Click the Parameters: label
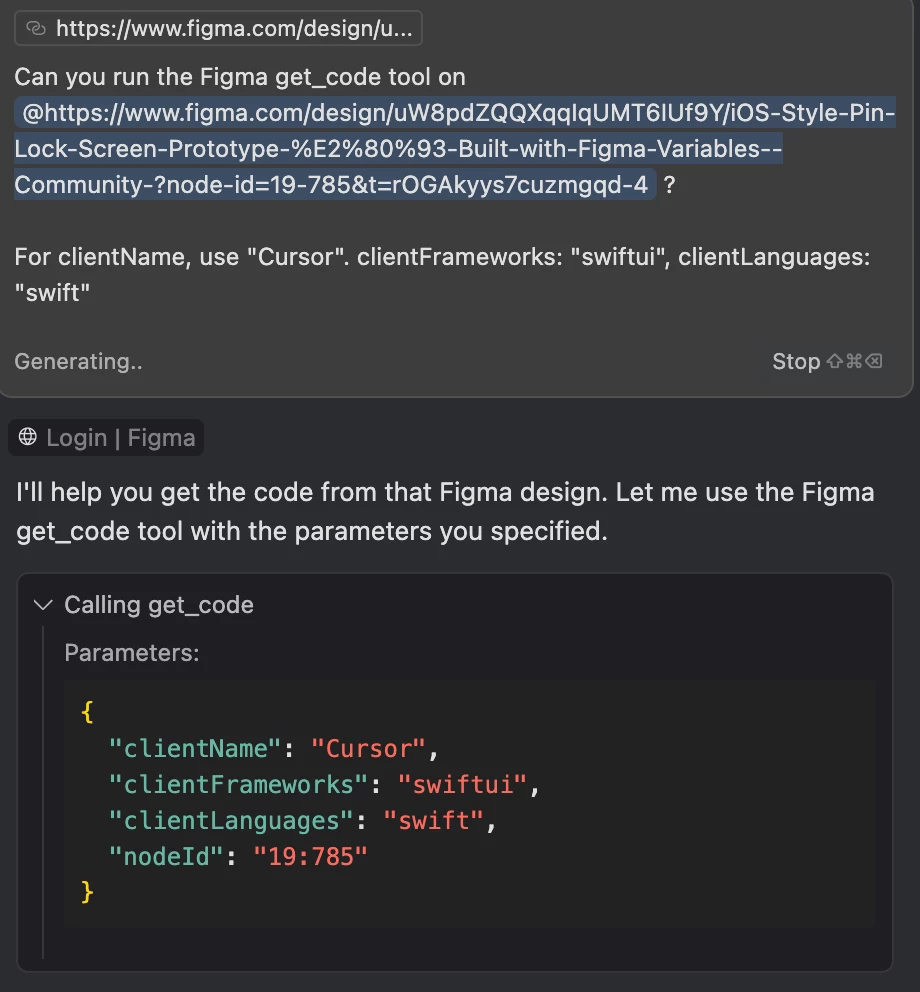Viewport: 920px width, 992px height. tap(132, 653)
